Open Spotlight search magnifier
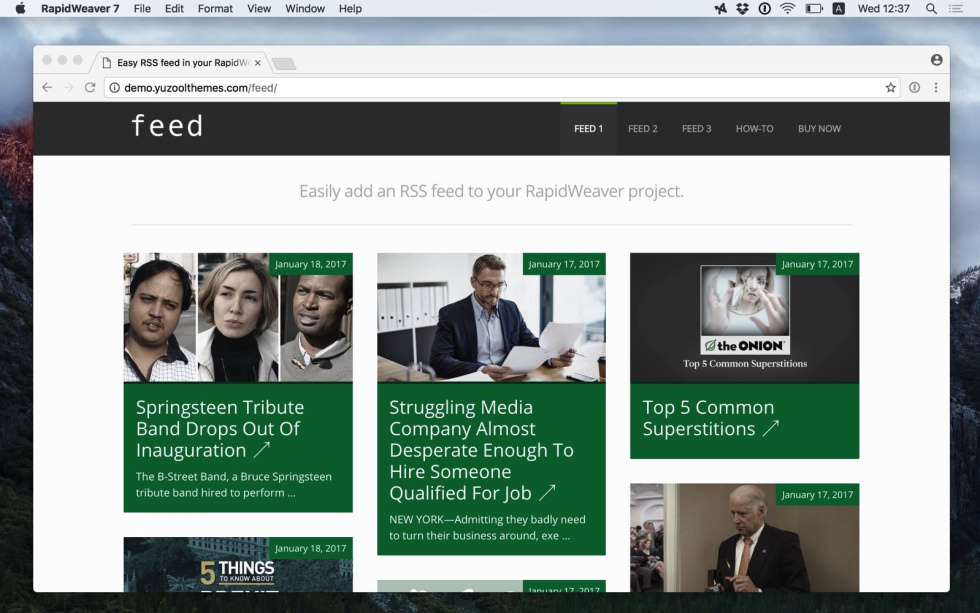 (x=931, y=8)
